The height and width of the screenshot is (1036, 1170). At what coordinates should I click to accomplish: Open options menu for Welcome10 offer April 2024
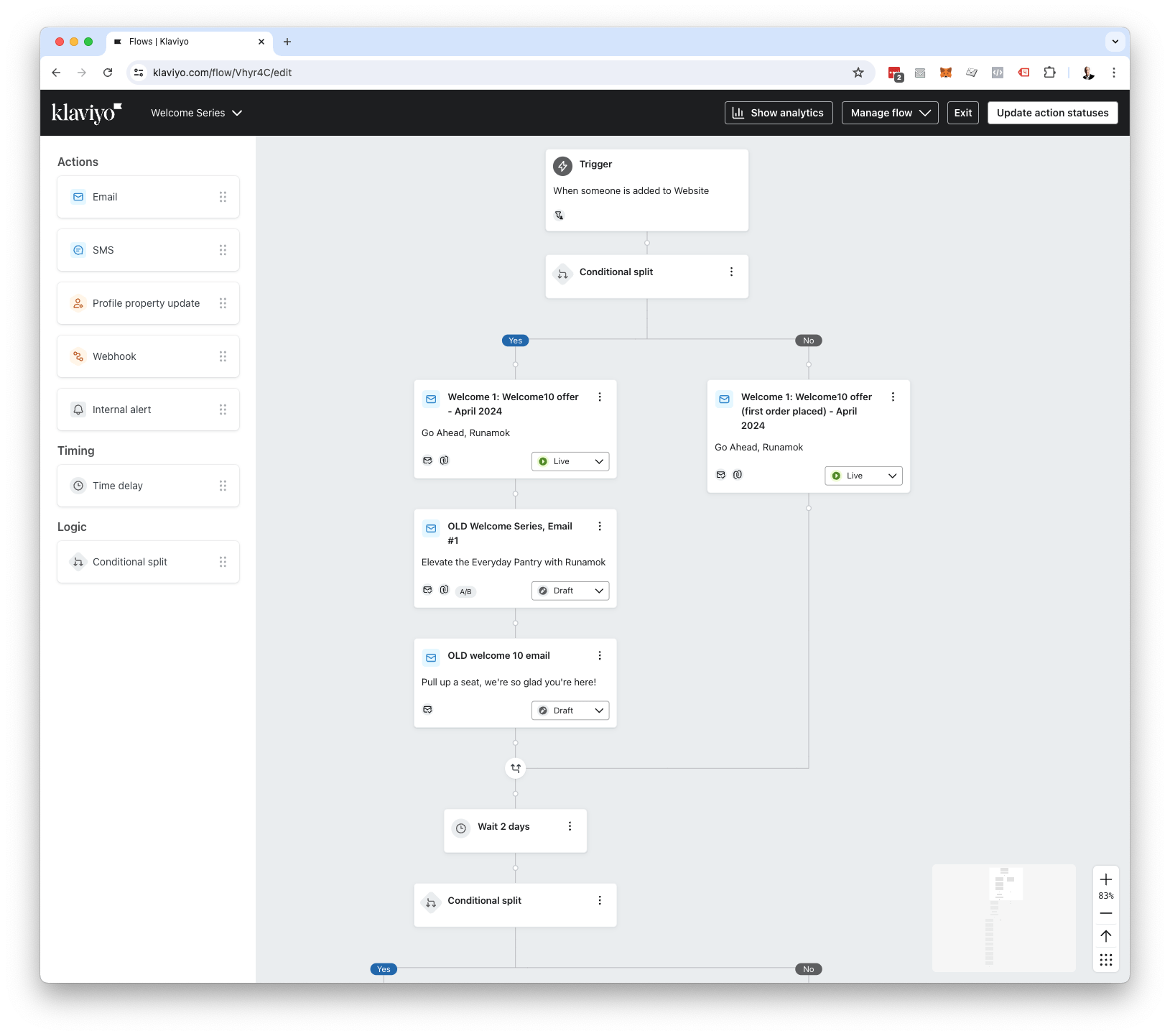600,397
